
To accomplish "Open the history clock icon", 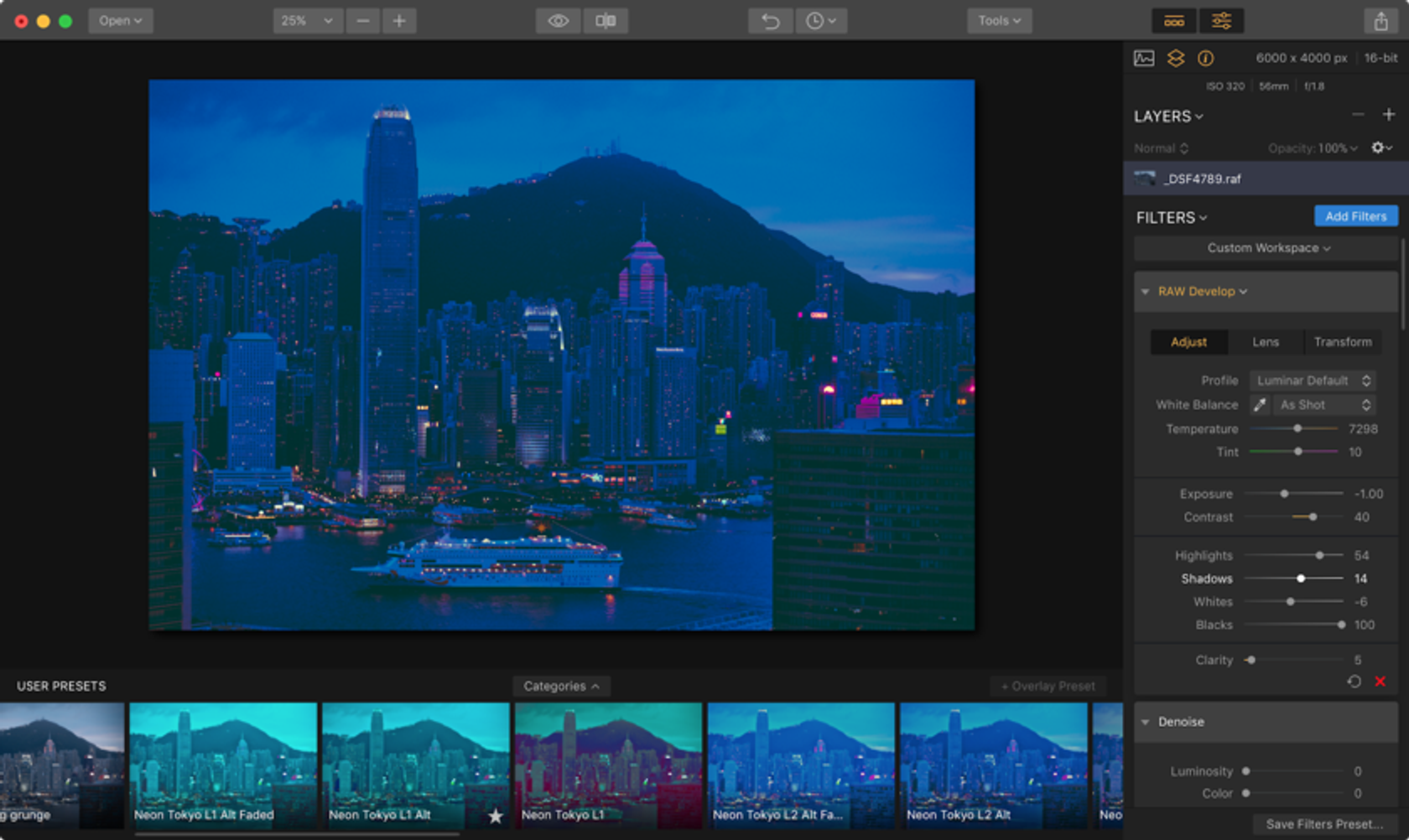I will click(x=819, y=21).
